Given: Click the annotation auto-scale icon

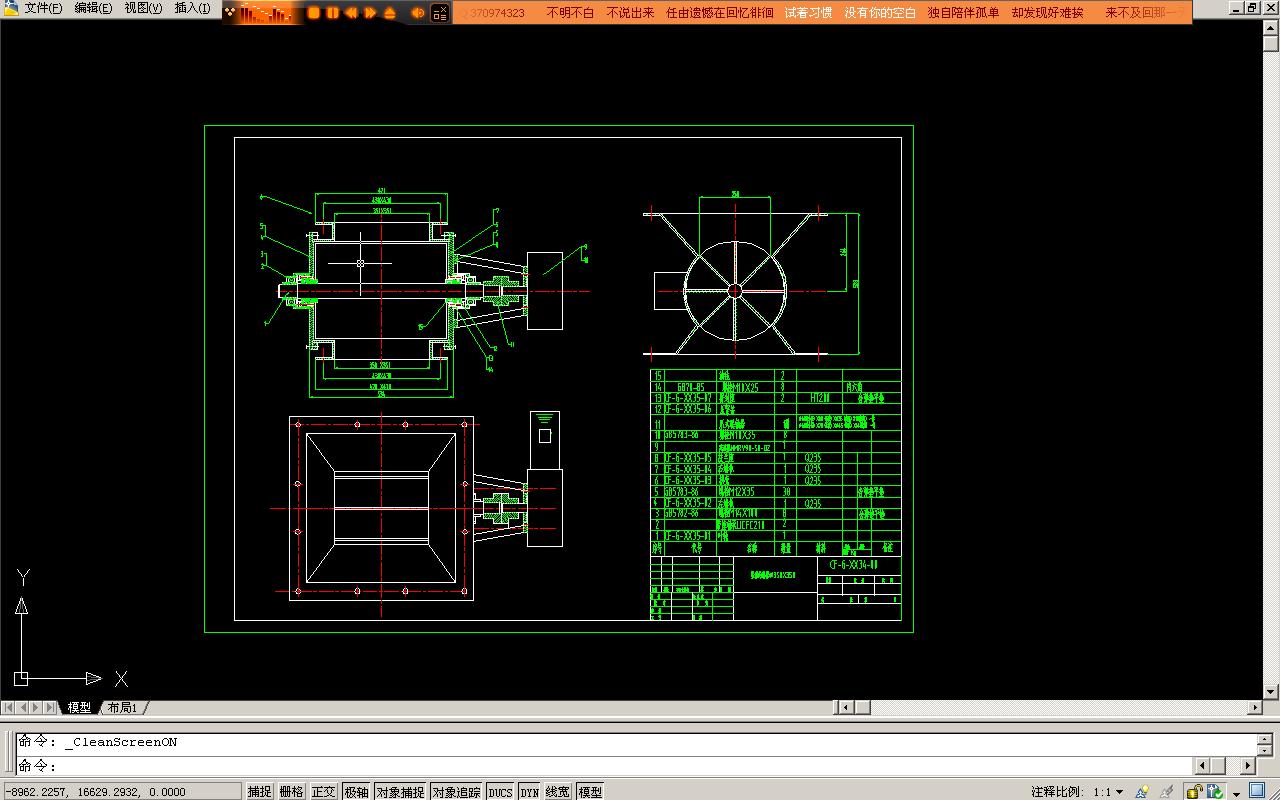Looking at the screenshot, I should pyautogui.click(x=1166, y=792).
